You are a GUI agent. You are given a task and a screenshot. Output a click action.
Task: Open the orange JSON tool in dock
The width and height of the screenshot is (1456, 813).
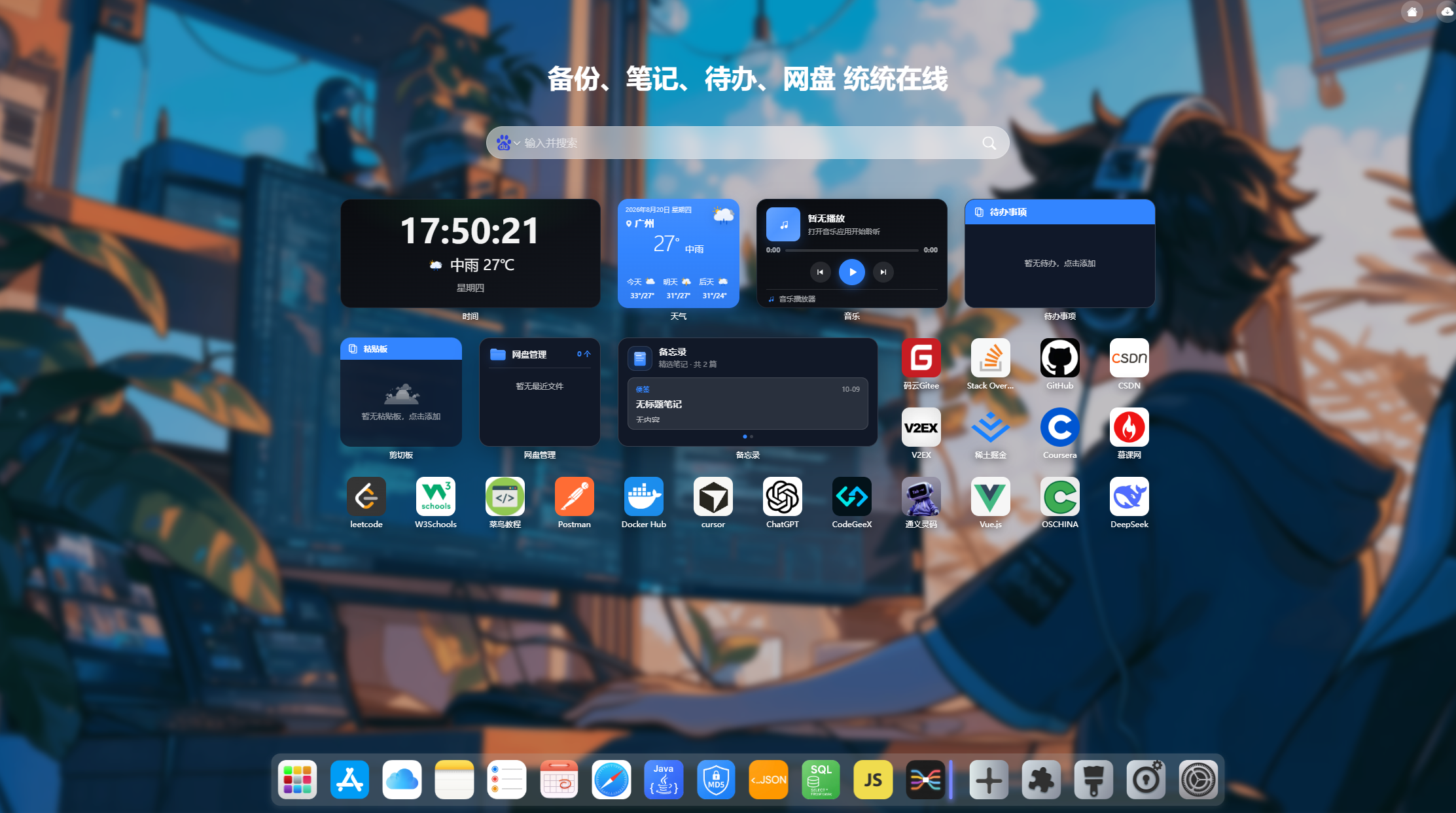click(768, 780)
